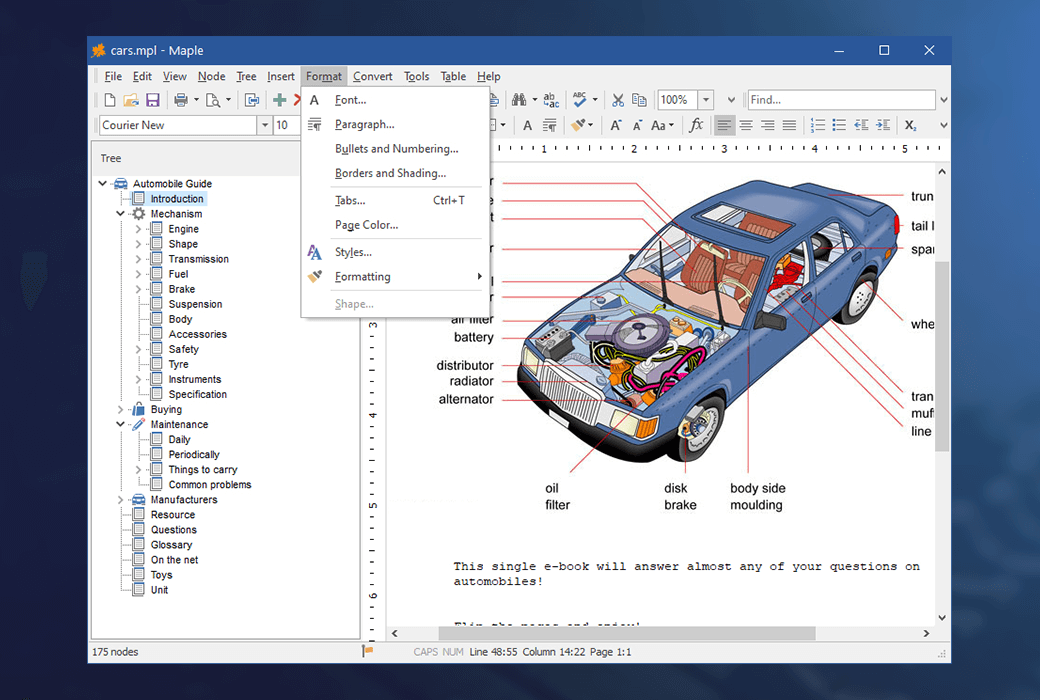
Task: Open the Styles... menu item
Action: tap(395, 253)
